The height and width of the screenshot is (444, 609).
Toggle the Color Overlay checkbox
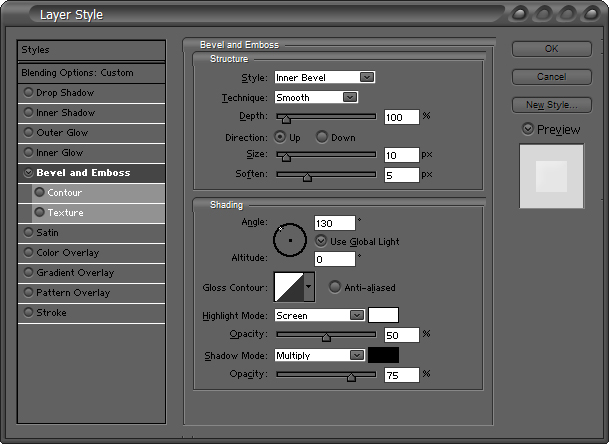tap(28, 252)
